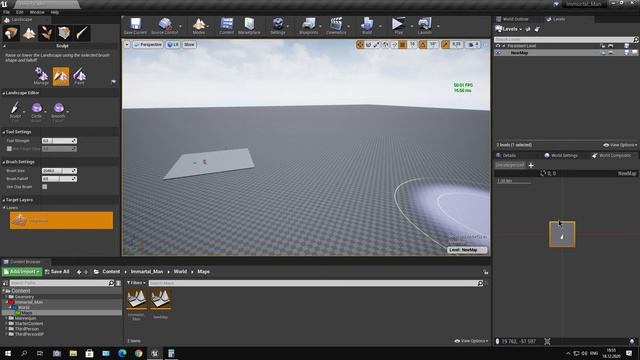
Task: Select the Landscape mode icon
Action: [x=29, y=33]
